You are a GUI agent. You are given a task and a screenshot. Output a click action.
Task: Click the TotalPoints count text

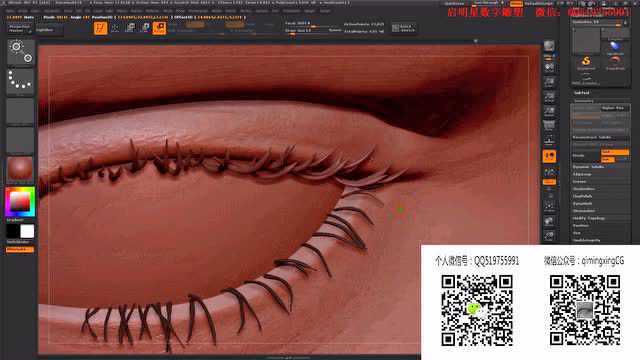pyautogui.click(x=364, y=31)
